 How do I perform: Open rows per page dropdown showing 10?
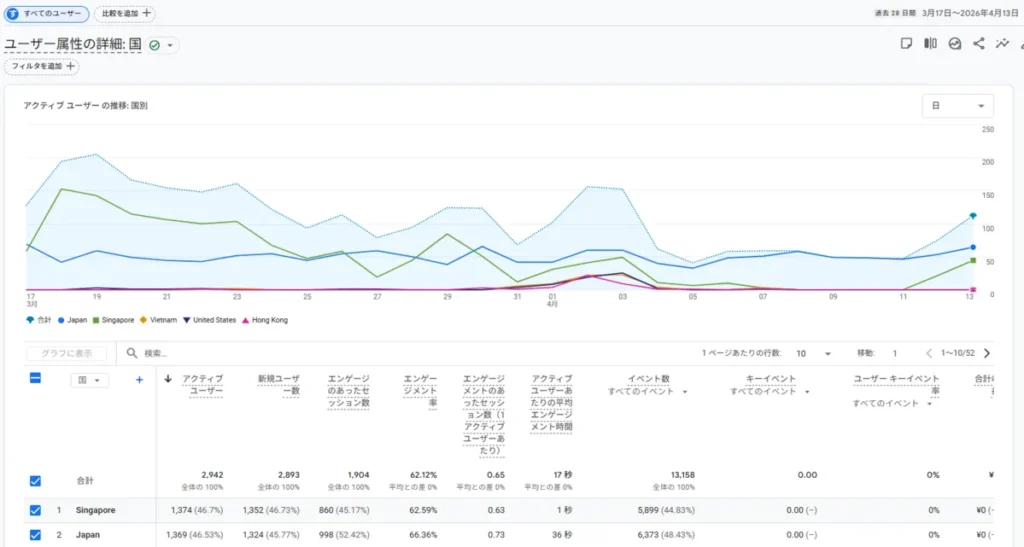click(814, 353)
